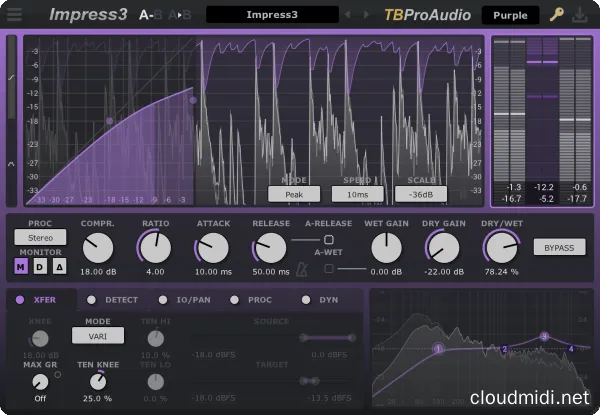Select next preset arrow
The height and width of the screenshot is (415, 600).
click(x=365, y=15)
